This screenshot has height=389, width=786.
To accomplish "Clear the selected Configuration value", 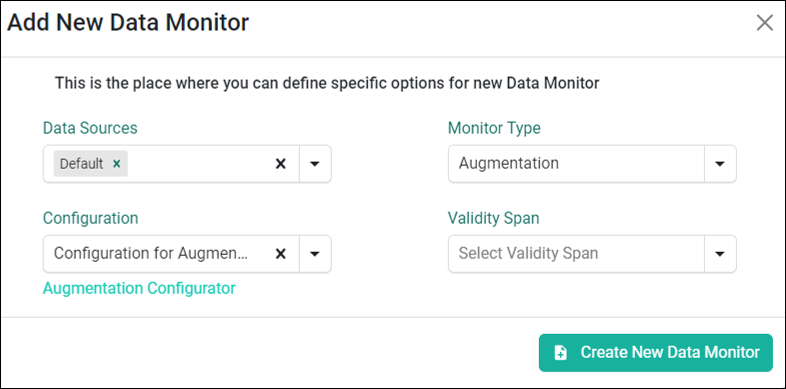I will (x=281, y=254).
